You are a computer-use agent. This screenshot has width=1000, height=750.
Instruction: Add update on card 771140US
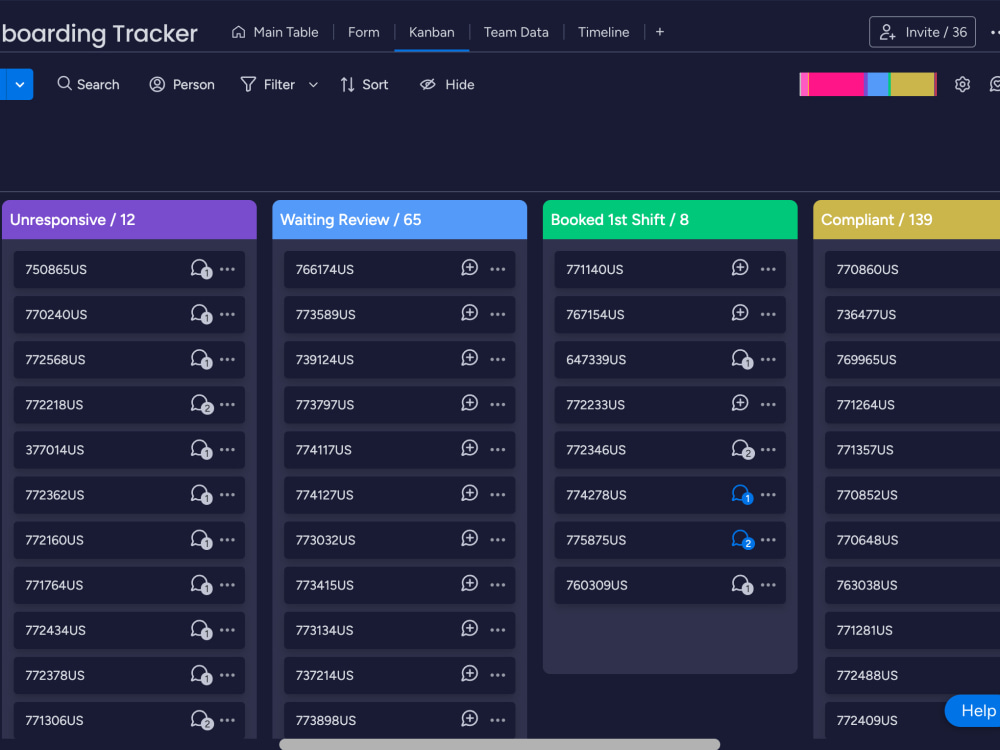740,268
